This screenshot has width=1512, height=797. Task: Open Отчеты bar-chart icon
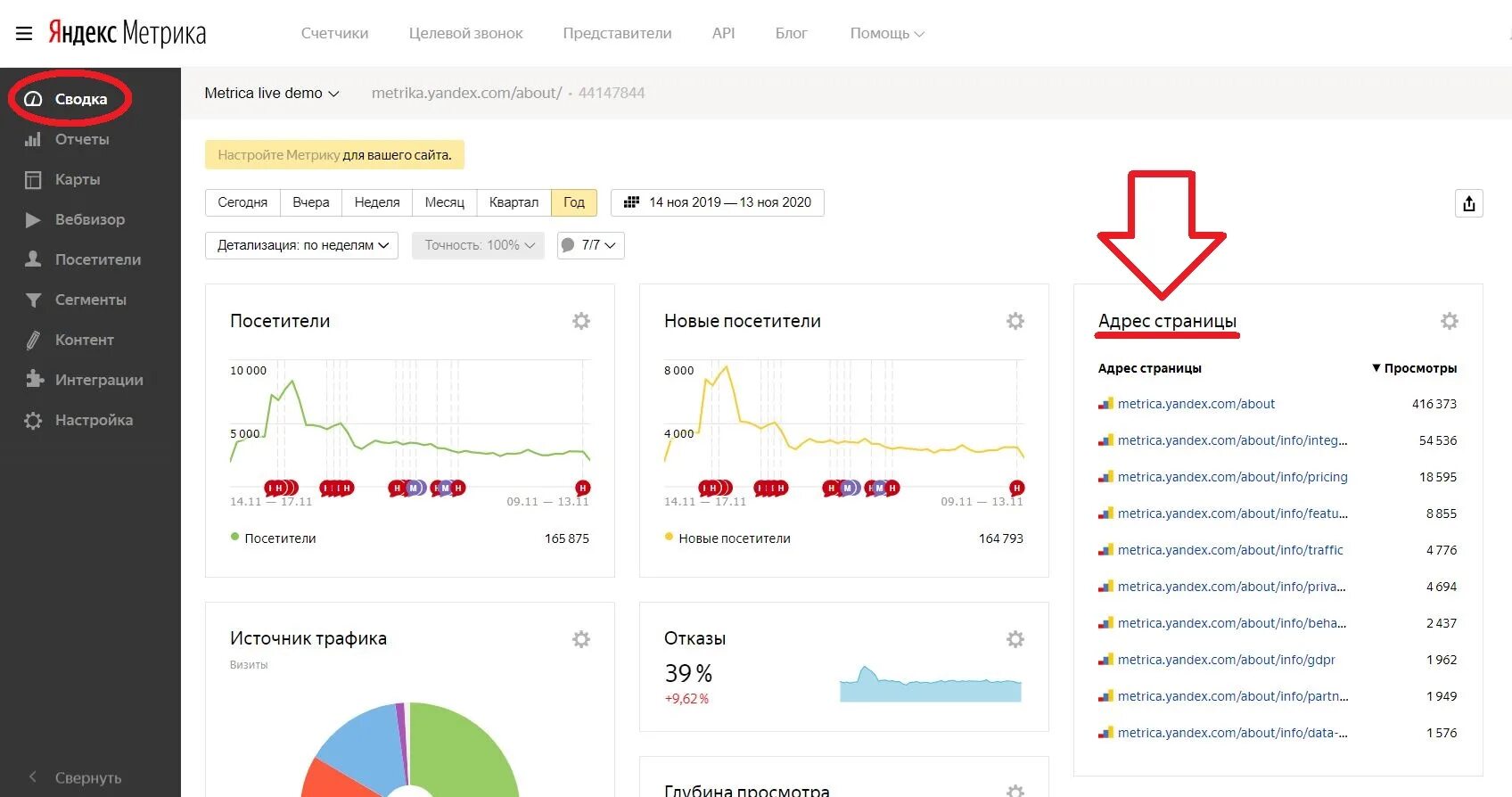pos(33,139)
